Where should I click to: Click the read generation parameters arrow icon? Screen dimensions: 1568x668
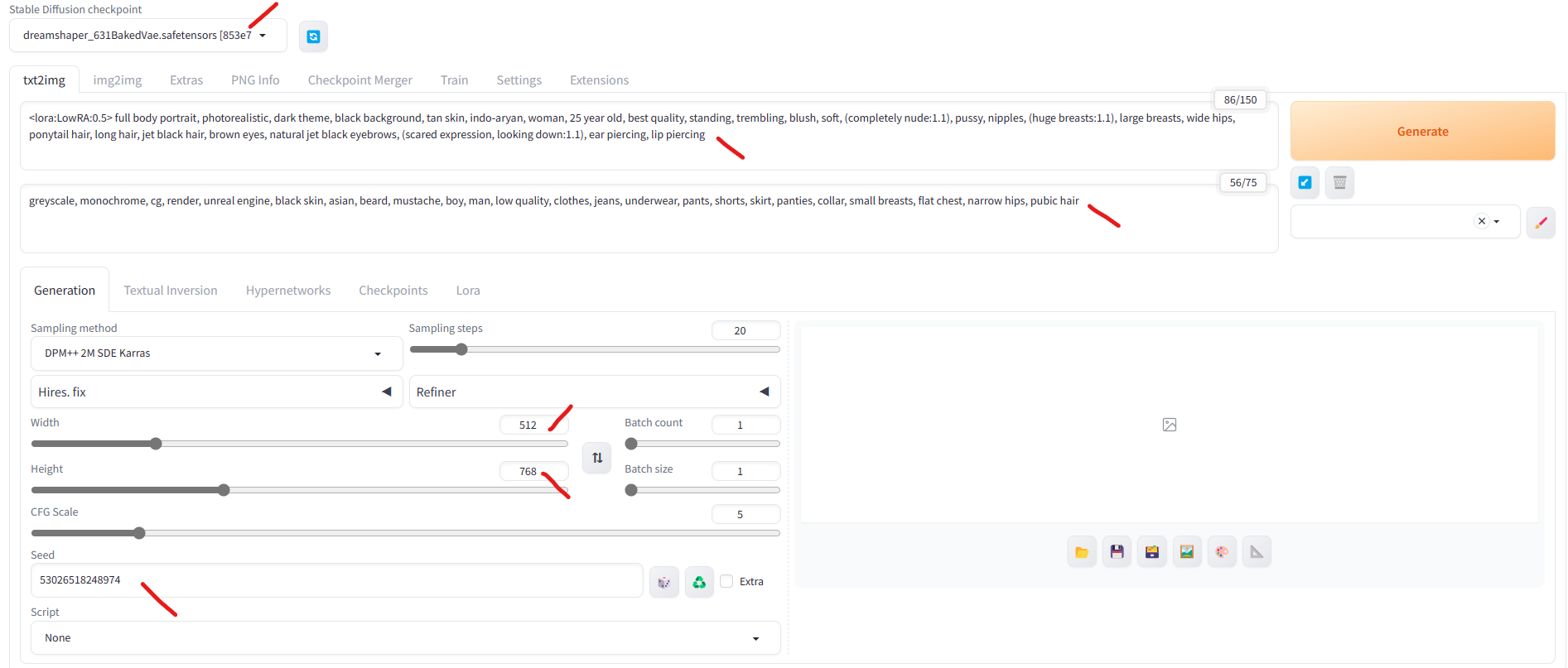(x=1305, y=183)
